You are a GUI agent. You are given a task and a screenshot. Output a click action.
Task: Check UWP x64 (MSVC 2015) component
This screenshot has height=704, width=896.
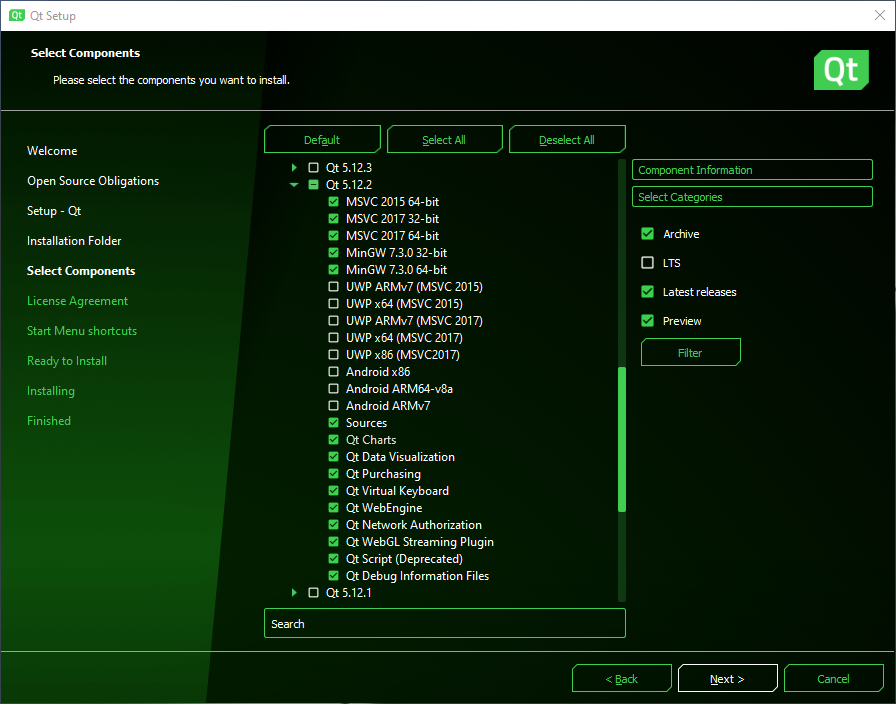tap(334, 303)
